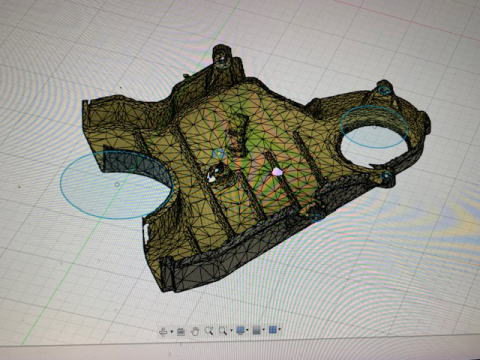Click the top mounting boss of mesh body

[x=222, y=56]
